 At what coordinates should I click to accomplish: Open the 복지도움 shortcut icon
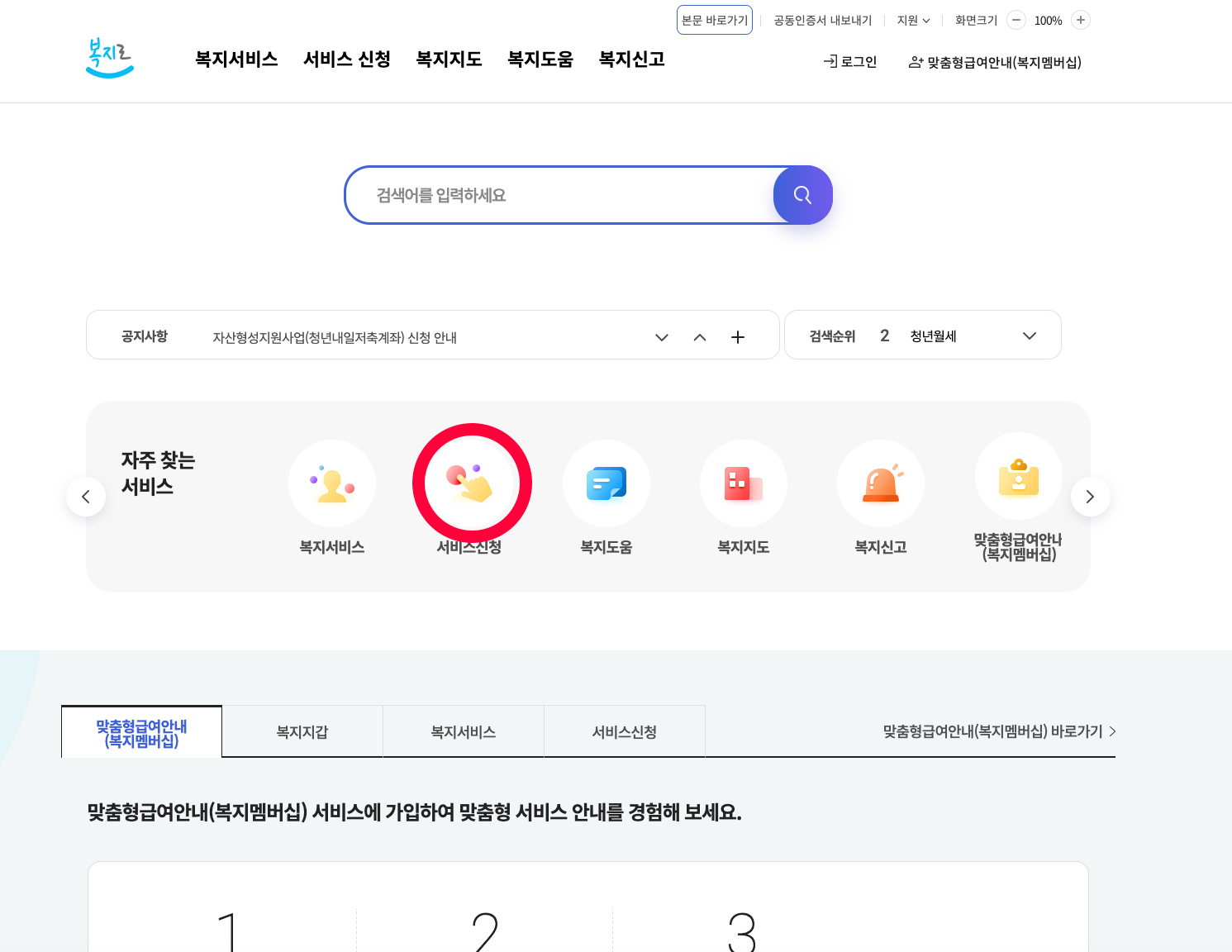[x=606, y=483]
